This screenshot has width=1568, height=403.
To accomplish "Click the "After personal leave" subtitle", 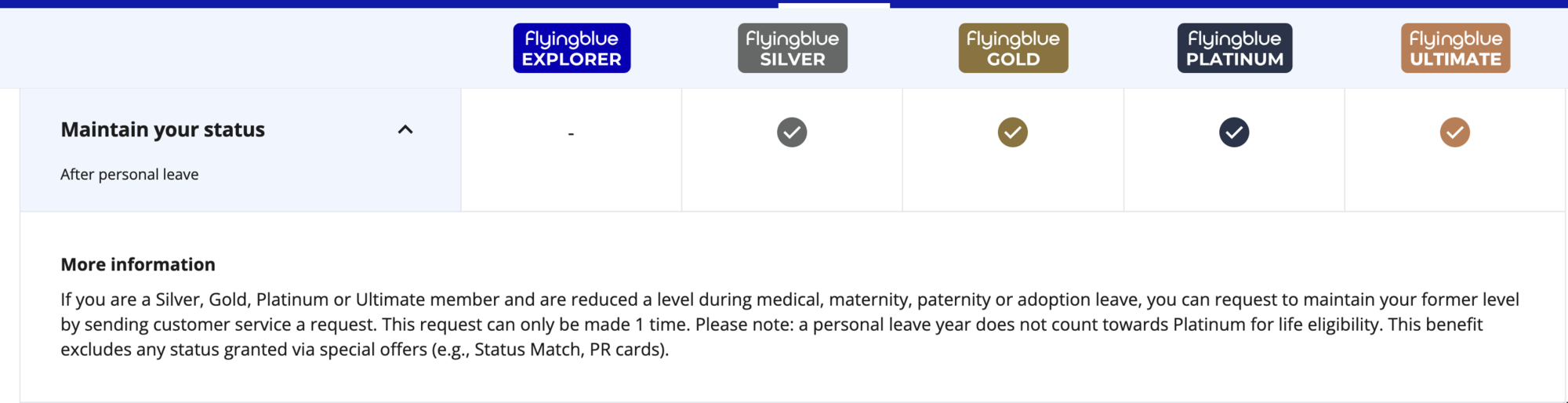I will click(129, 174).
